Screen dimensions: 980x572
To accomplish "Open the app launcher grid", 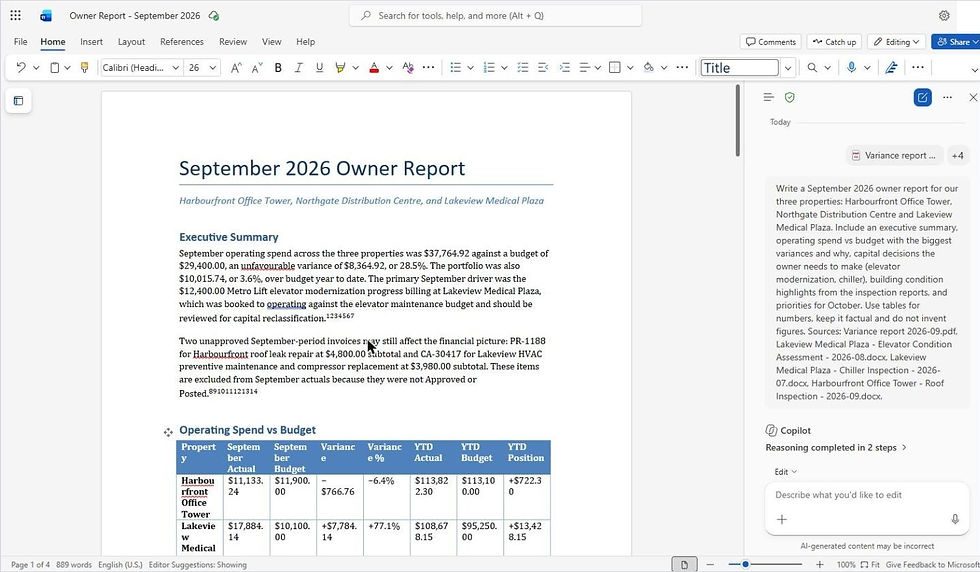I will point(16,16).
